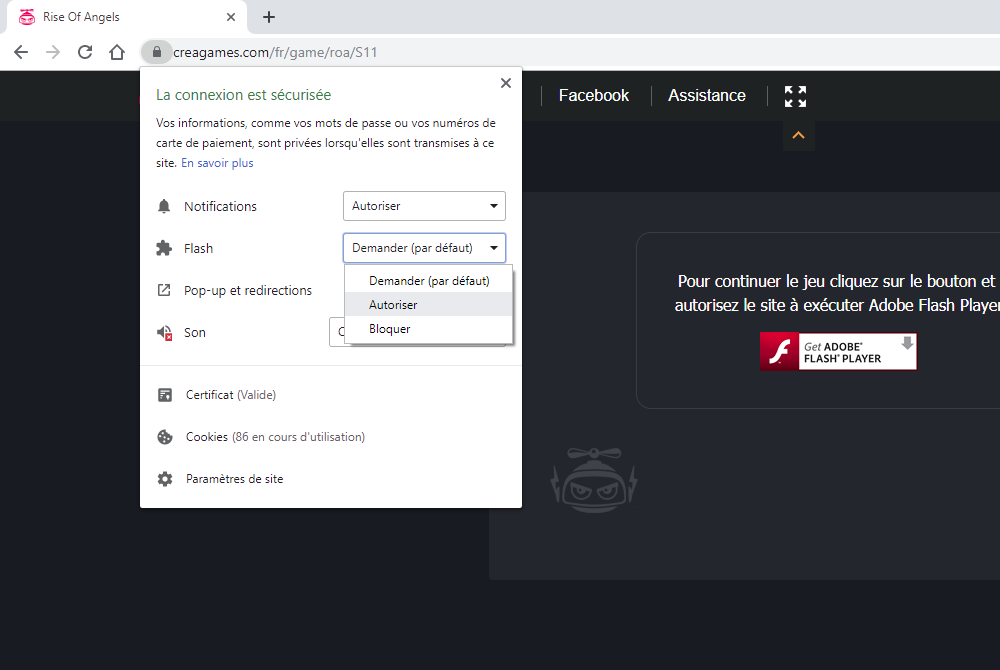Screen dimensions: 1000x670
Task: Reload the page with the refresh icon
Action: pos(85,52)
